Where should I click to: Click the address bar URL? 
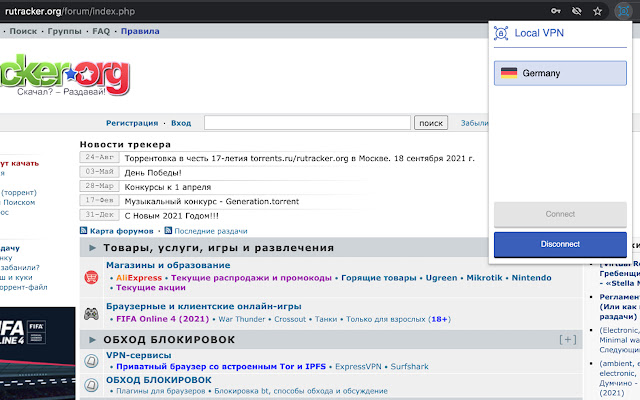(x=70, y=11)
